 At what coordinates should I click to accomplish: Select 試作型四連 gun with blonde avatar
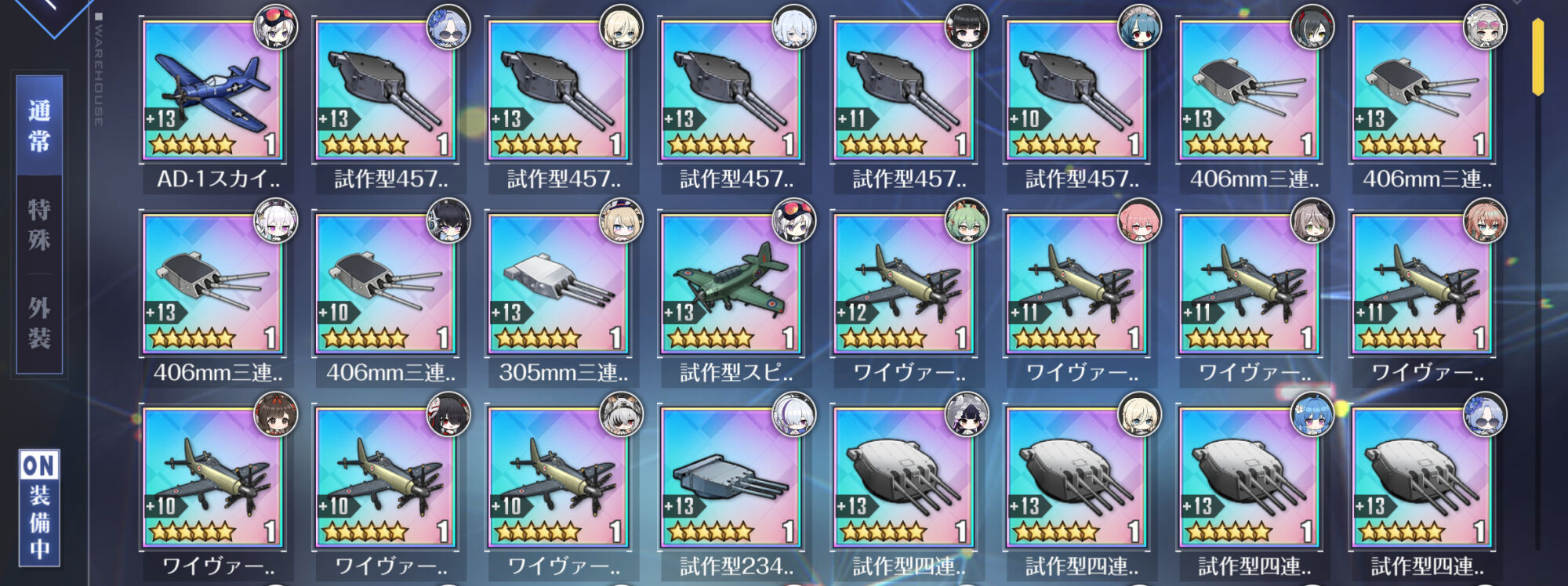(x=1075, y=477)
